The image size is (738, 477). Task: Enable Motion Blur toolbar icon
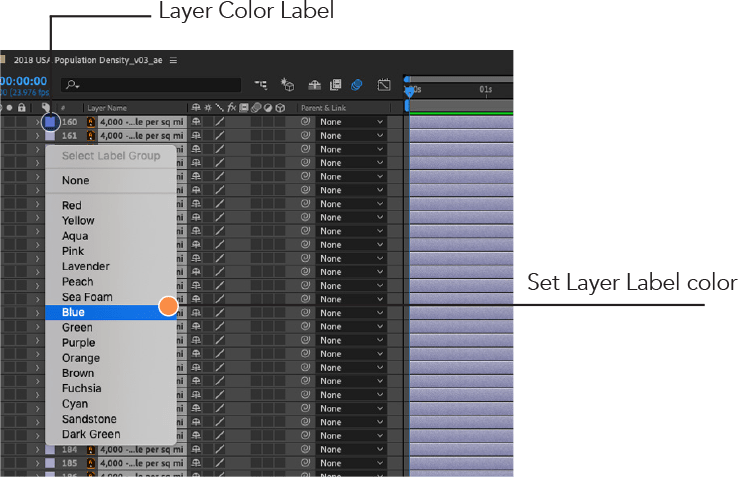click(357, 85)
